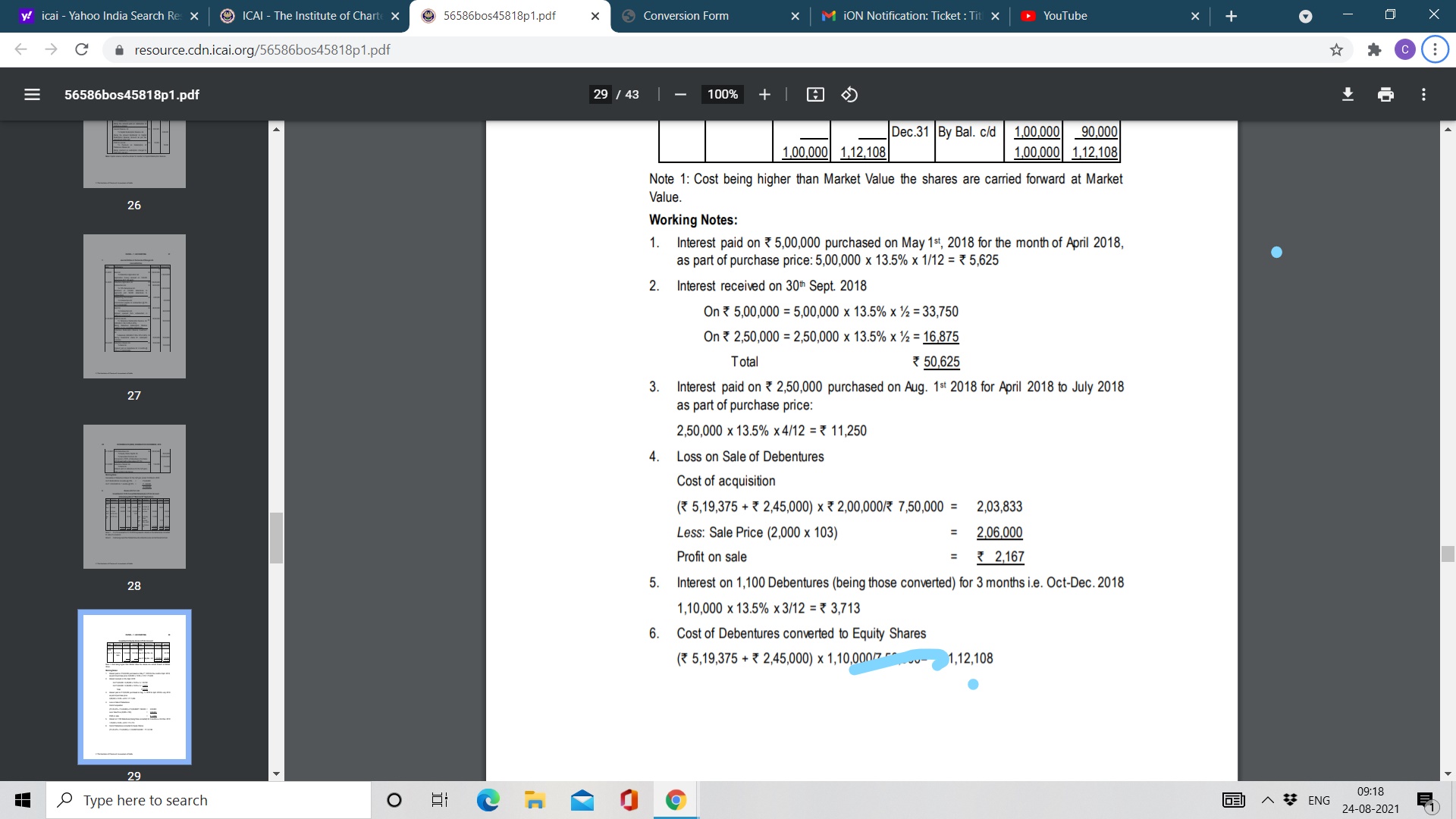Image resolution: width=1456 pixels, height=819 pixels.
Task: Open a new browser tab
Action: [x=1231, y=16]
